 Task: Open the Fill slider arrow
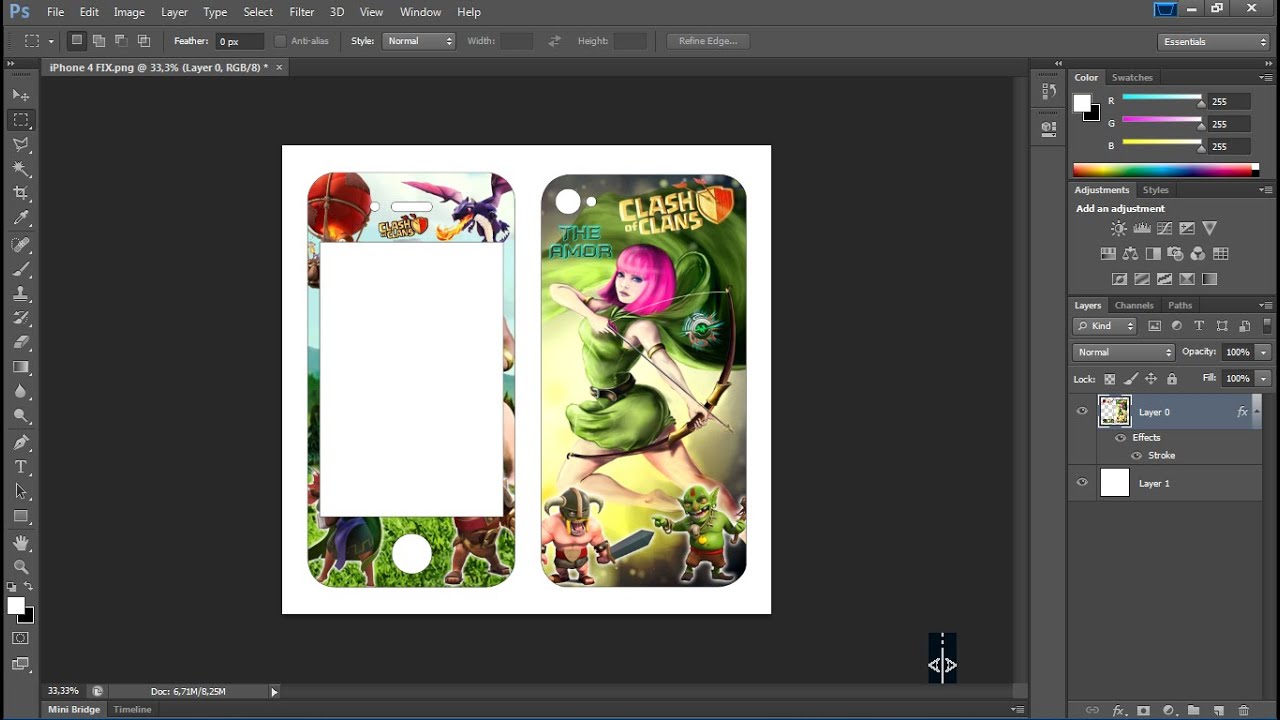1263,379
